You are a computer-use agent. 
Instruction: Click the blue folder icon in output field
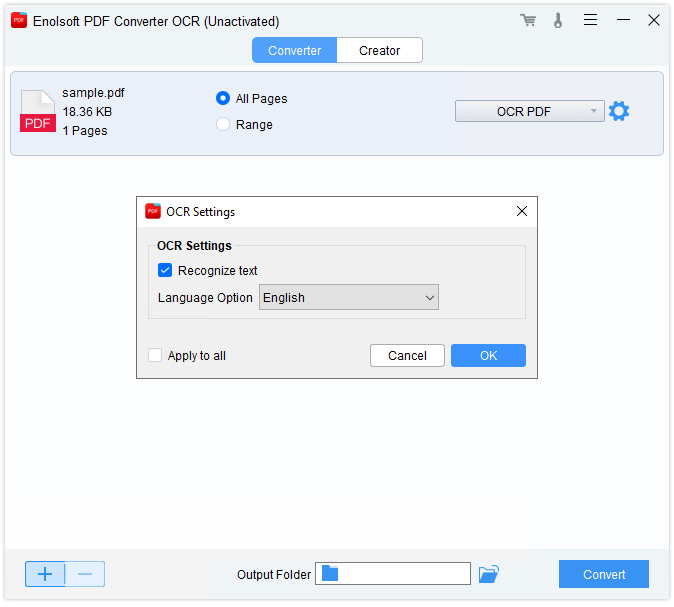coord(330,573)
